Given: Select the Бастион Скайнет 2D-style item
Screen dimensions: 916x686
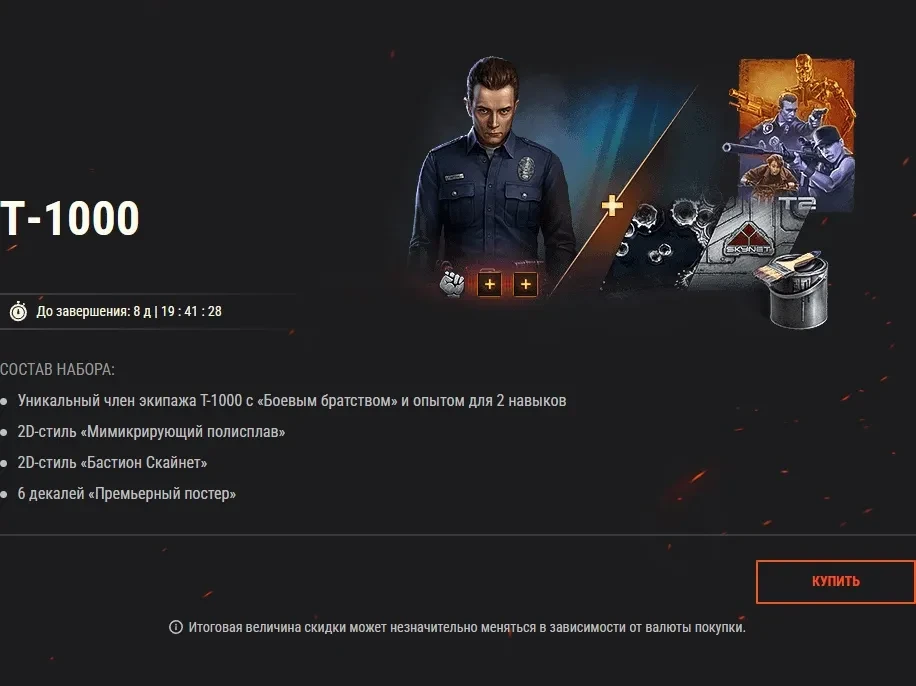Looking at the screenshot, I should click(112, 463).
